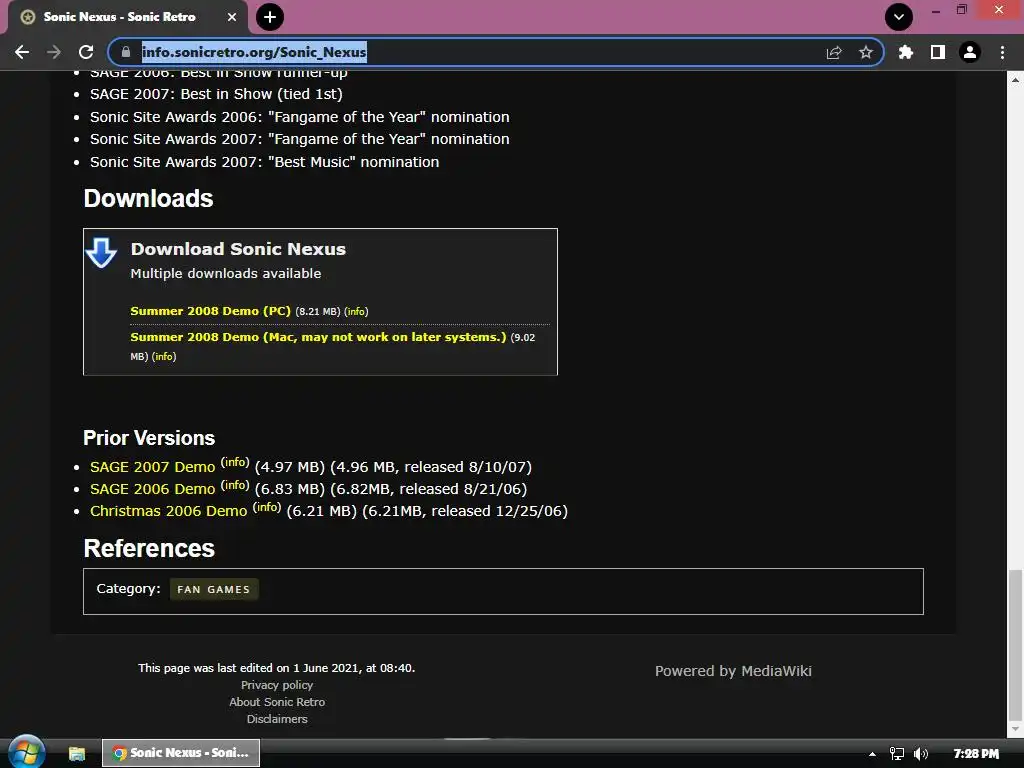Click the browser forward arrow
Viewport: 1024px width, 768px height.
pos(54,52)
